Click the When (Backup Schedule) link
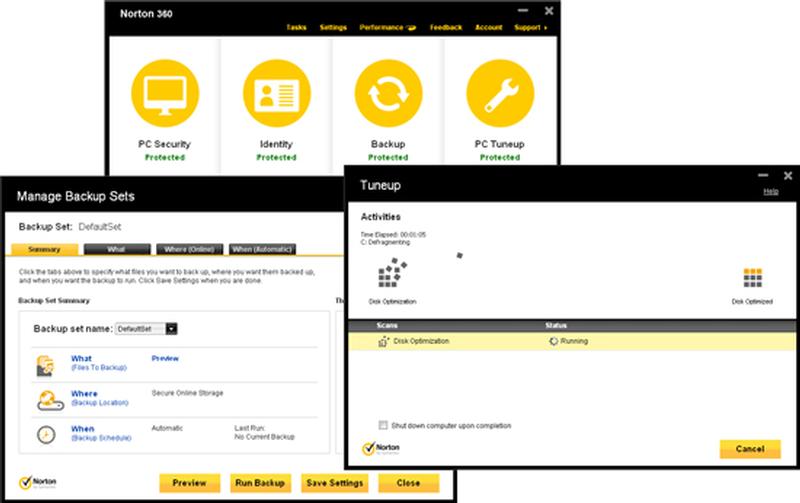Viewport: 800px width, 503px height. coord(101,433)
